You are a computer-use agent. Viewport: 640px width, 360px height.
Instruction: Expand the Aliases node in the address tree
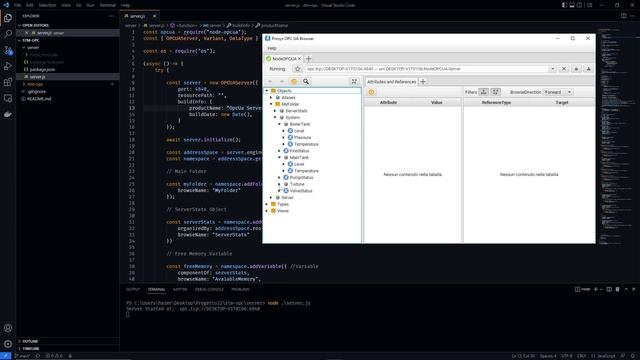coord(271,98)
